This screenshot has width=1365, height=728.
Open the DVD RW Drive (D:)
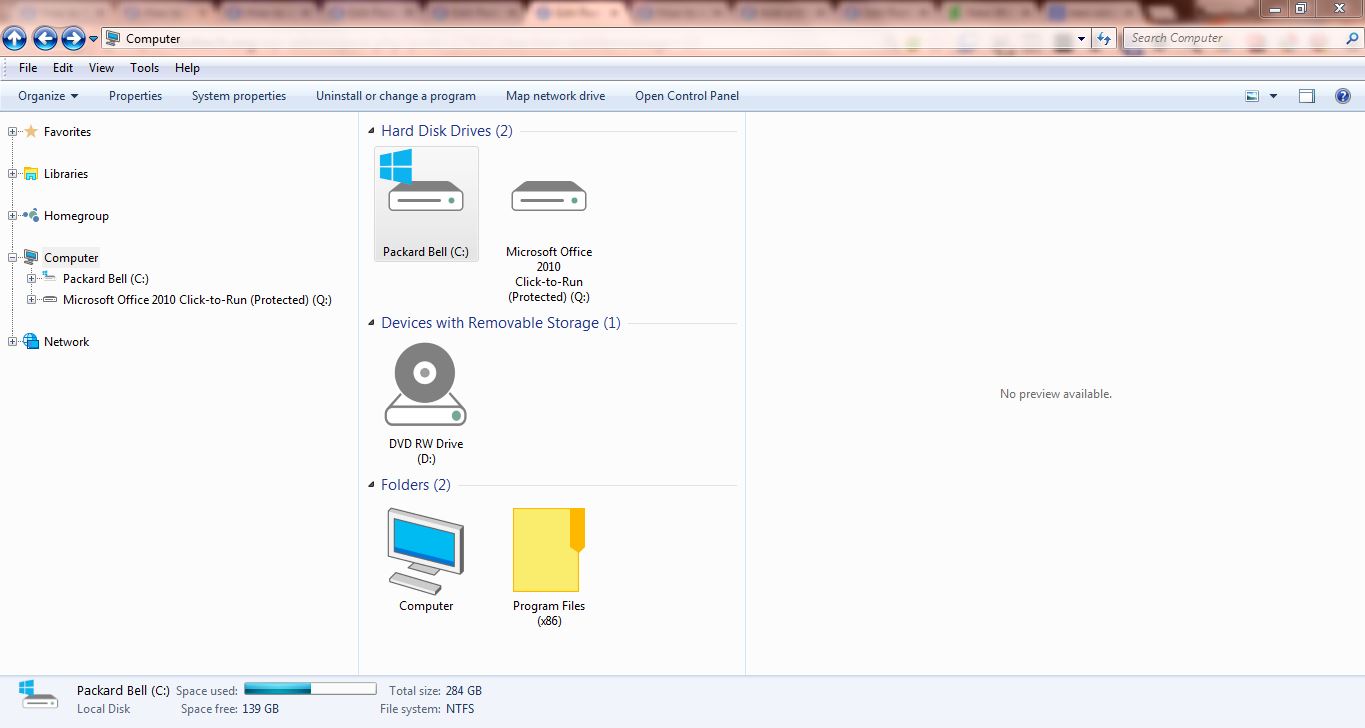(x=424, y=385)
